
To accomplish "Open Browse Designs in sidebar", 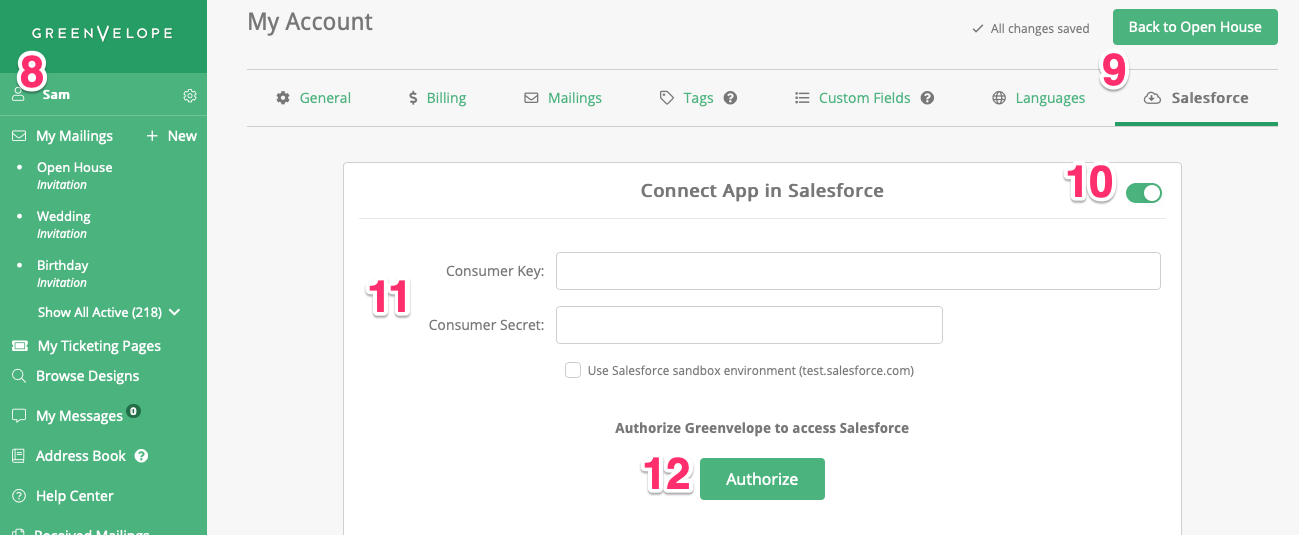I will tap(87, 376).
